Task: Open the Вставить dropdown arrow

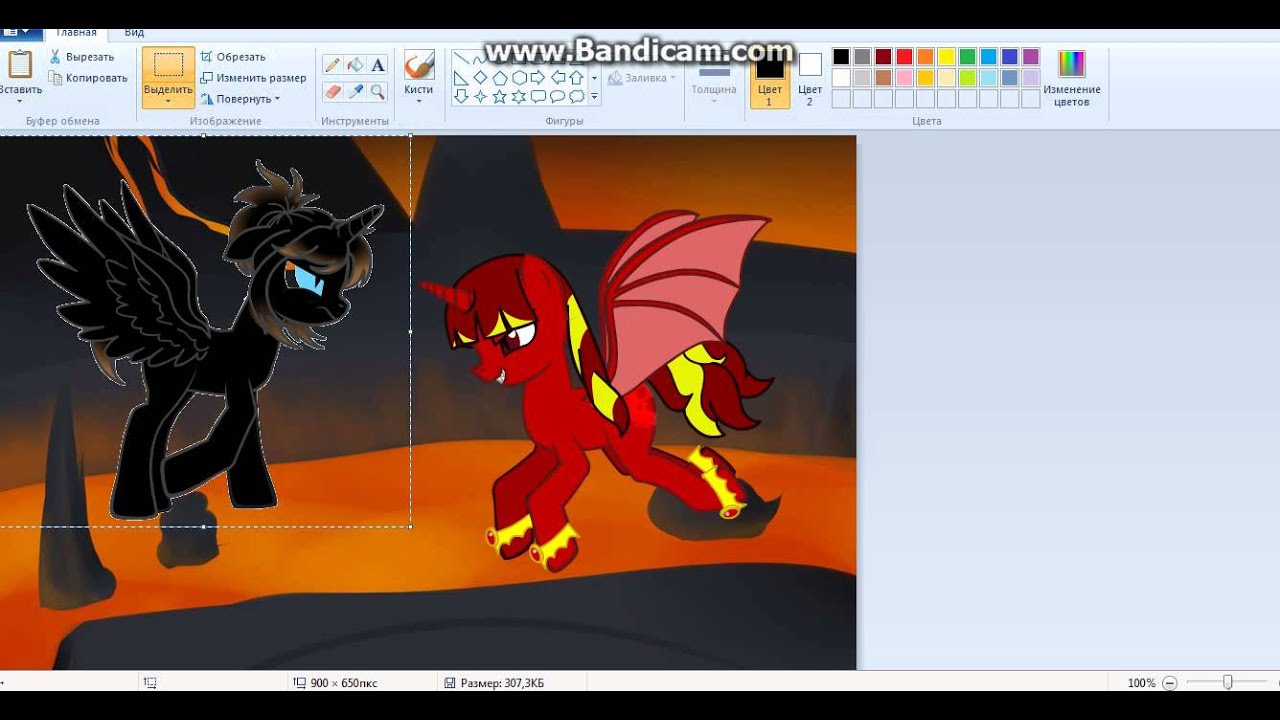Action: 19,101
